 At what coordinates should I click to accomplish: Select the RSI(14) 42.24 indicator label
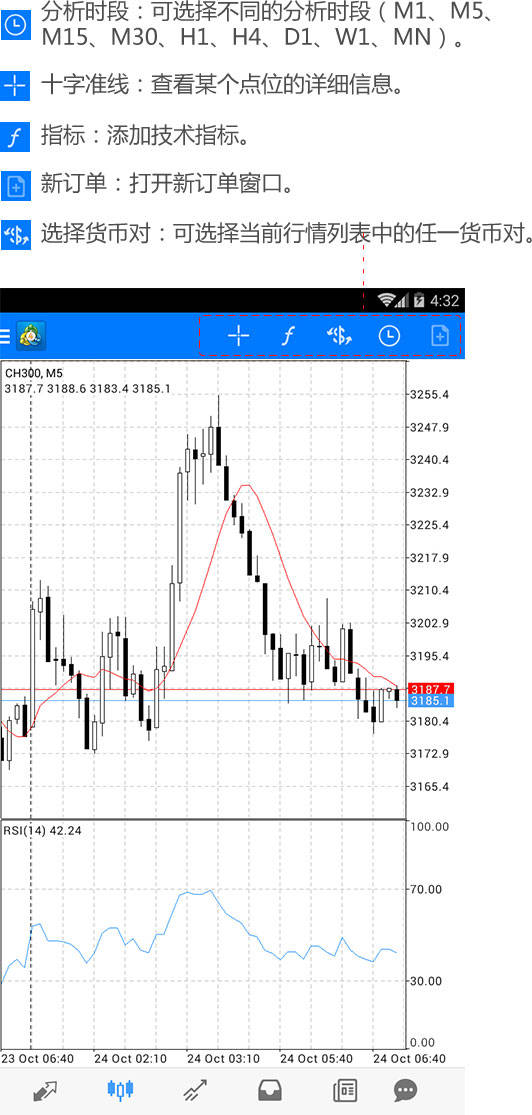(43, 830)
